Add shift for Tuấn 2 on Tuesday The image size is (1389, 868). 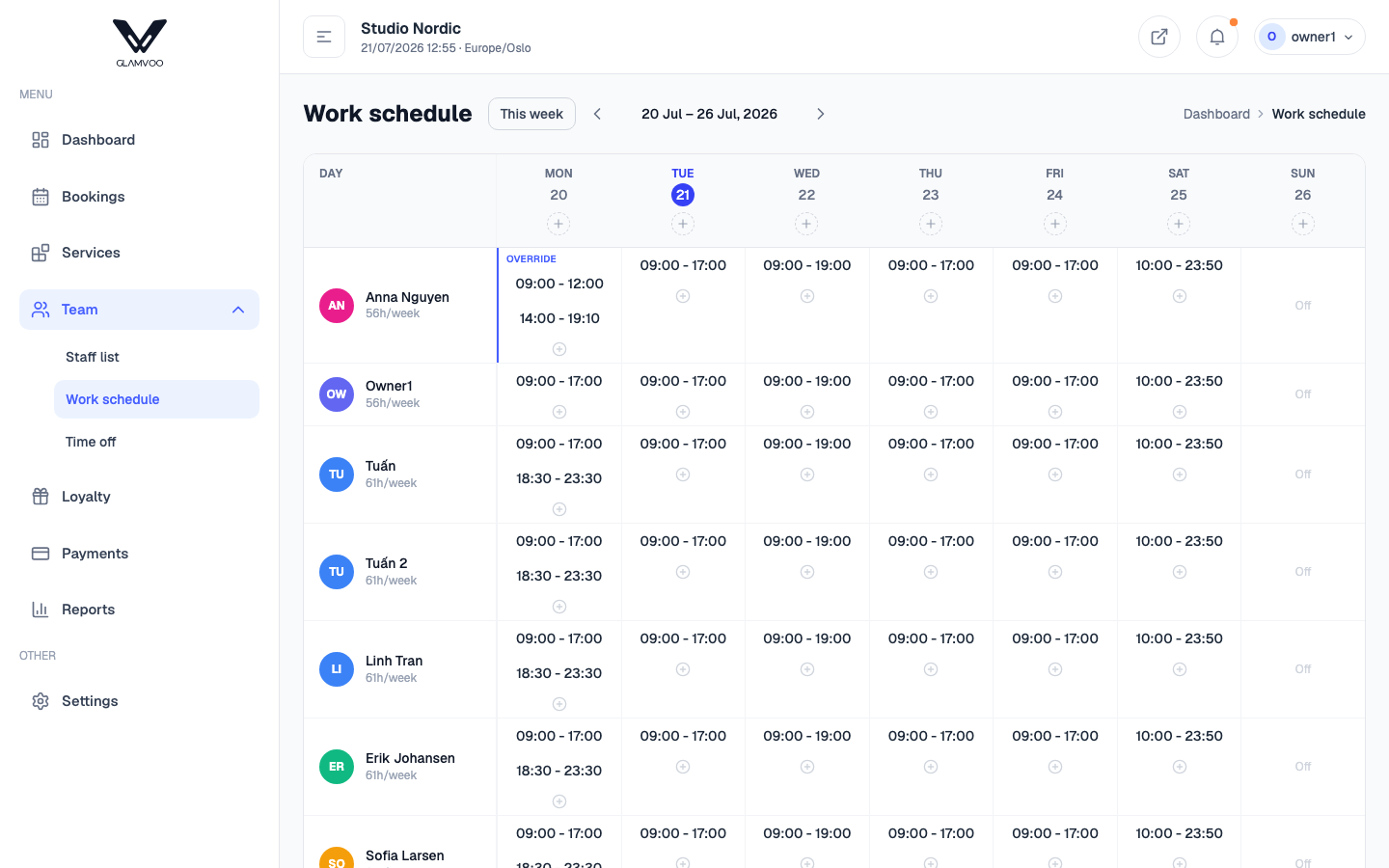[683, 572]
